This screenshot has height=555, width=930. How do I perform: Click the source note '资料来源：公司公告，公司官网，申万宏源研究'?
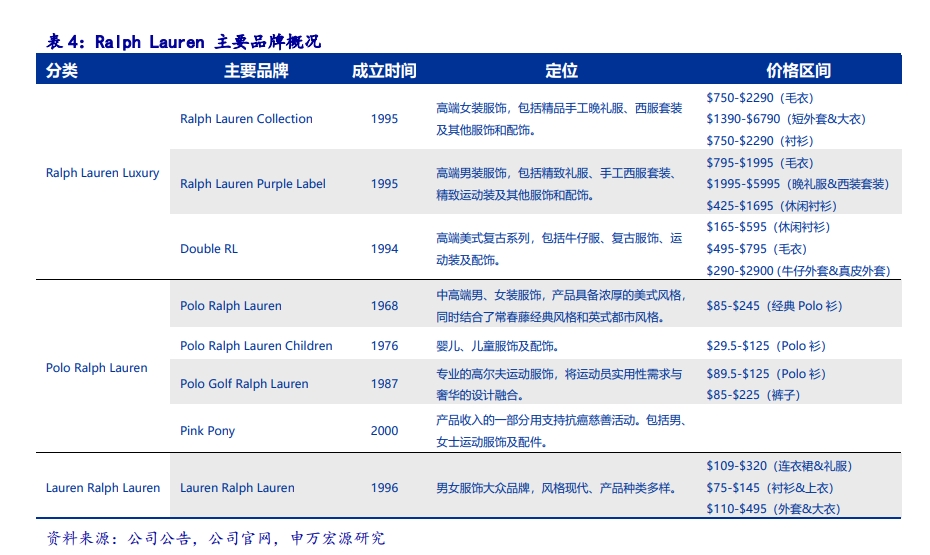(216, 538)
